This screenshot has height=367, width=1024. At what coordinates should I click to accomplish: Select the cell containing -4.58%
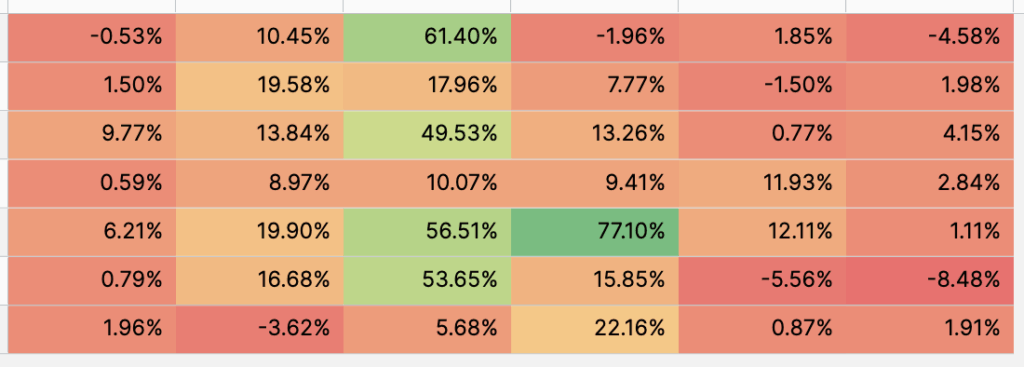[929, 37]
